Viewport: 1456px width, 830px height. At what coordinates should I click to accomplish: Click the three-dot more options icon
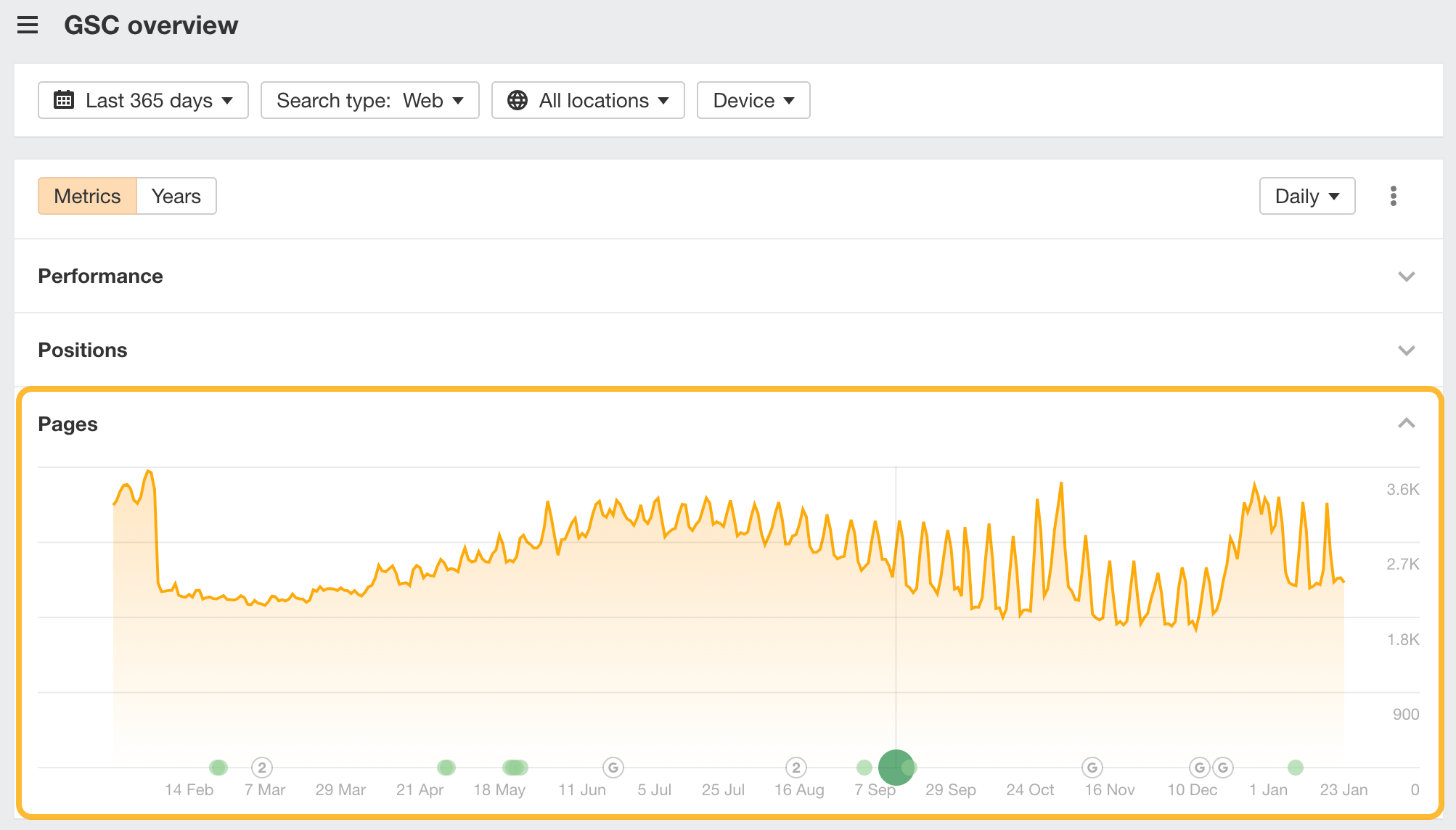pos(1393,196)
